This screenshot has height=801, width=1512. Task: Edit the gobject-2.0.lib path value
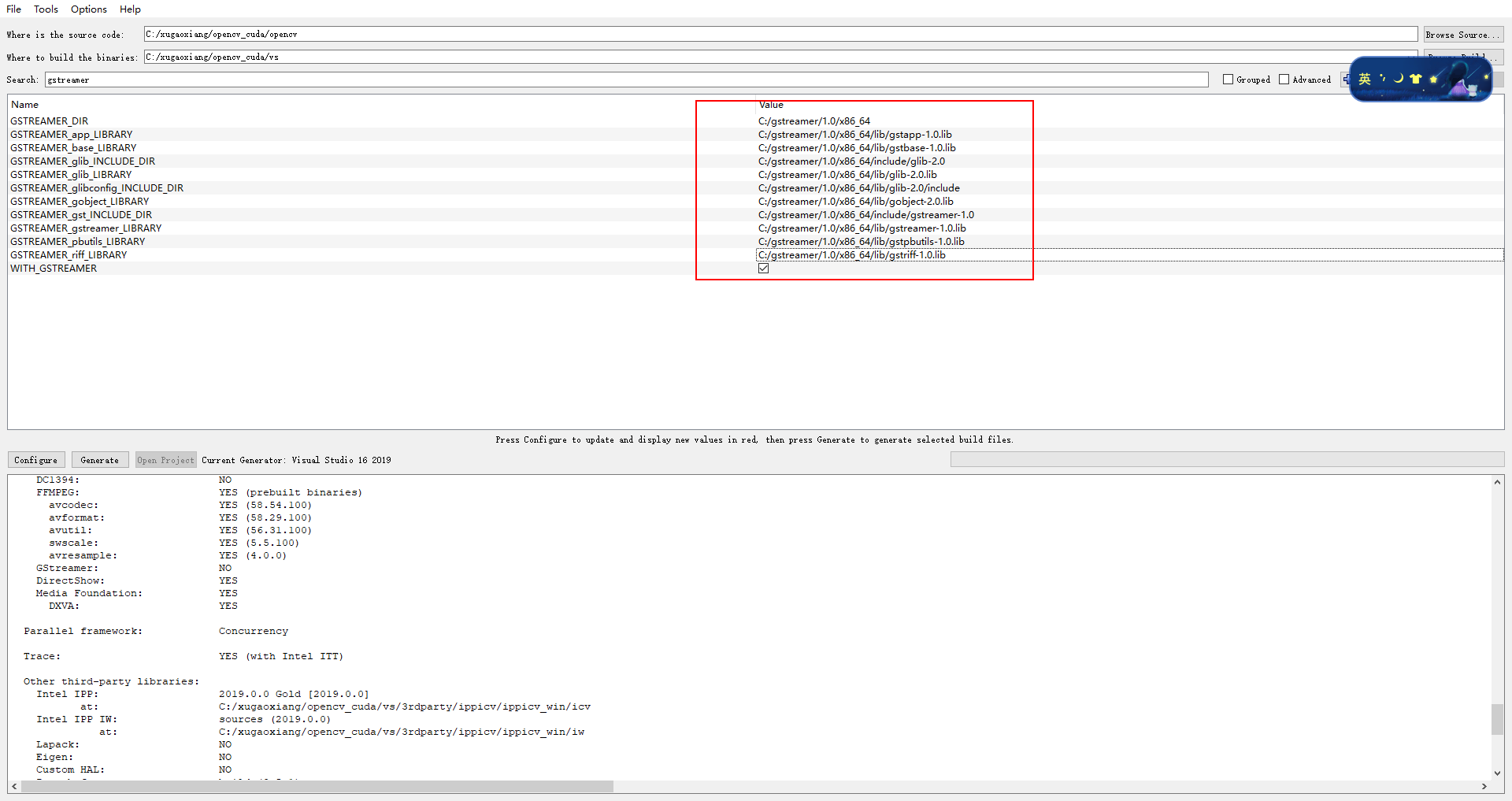[x=856, y=202]
